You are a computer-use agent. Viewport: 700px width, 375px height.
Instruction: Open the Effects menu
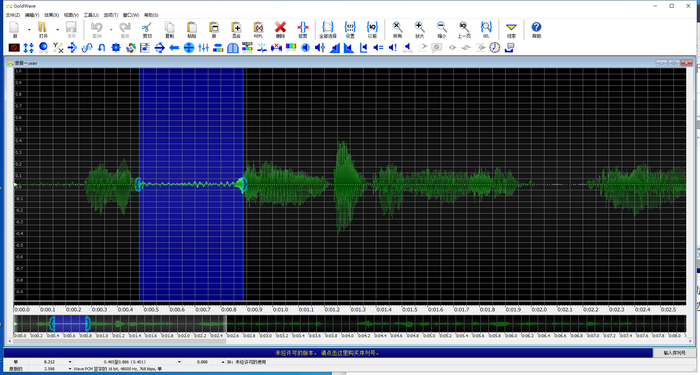click(51, 15)
